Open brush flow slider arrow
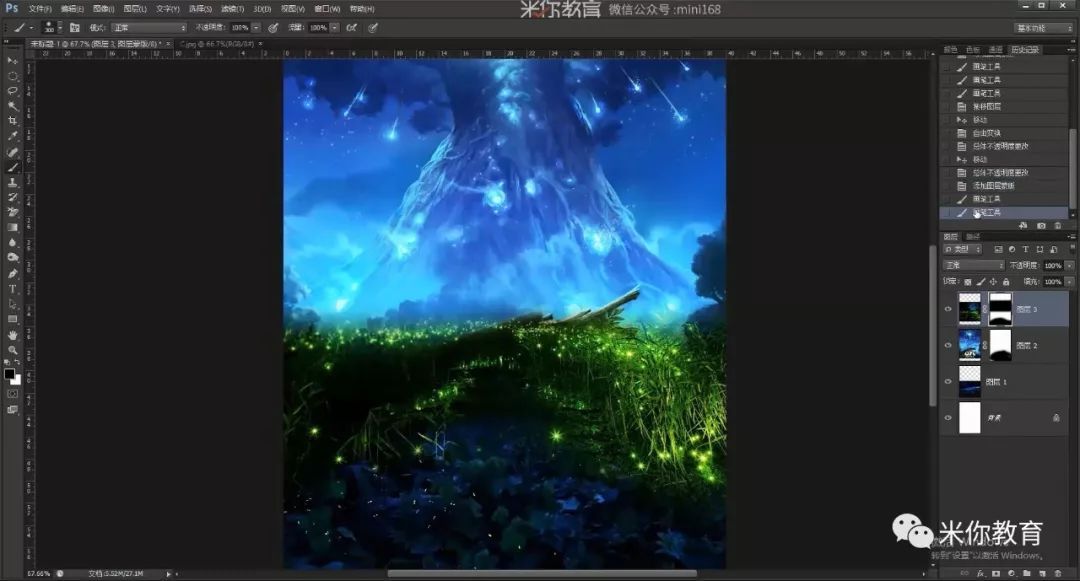This screenshot has width=1080, height=581. 335,28
